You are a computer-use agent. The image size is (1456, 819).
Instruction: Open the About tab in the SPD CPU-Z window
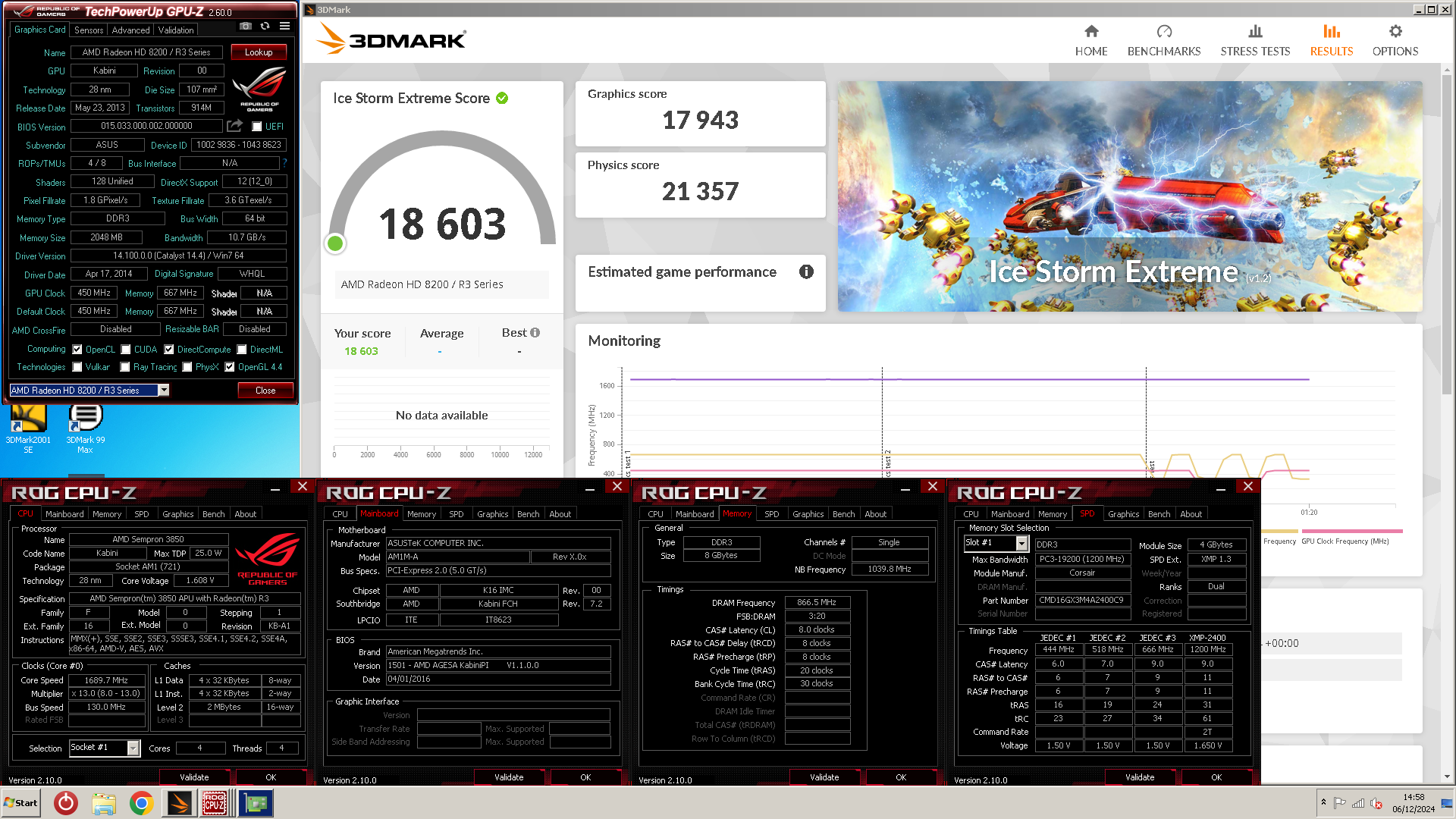[1191, 514]
